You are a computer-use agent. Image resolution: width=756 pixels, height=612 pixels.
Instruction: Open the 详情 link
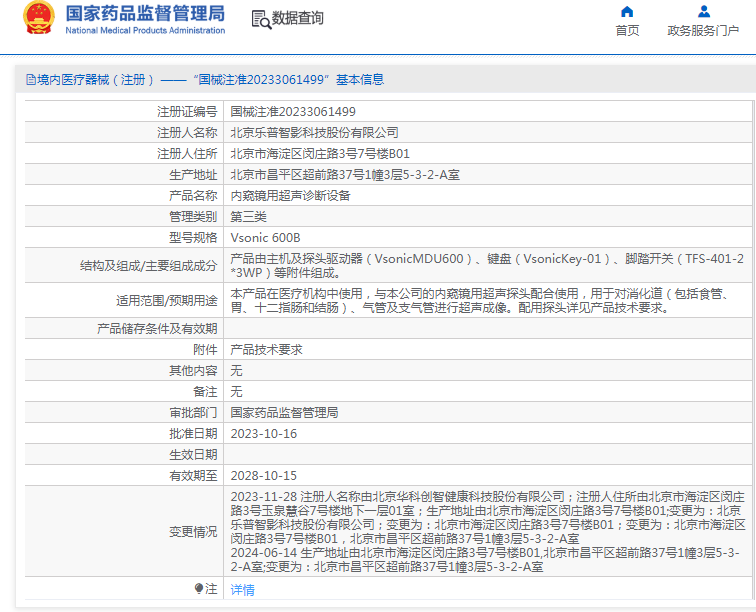pos(243,589)
